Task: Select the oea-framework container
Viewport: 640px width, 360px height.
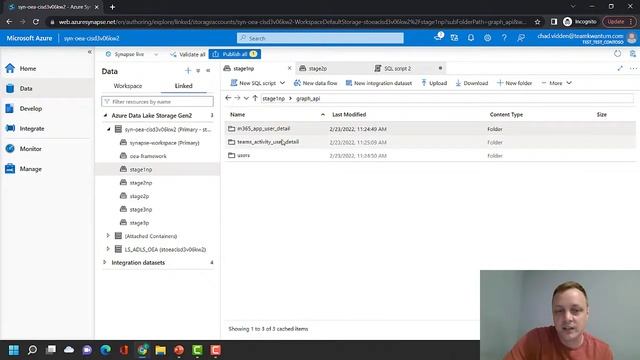Action: pyautogui.click(x=148, y=156)
